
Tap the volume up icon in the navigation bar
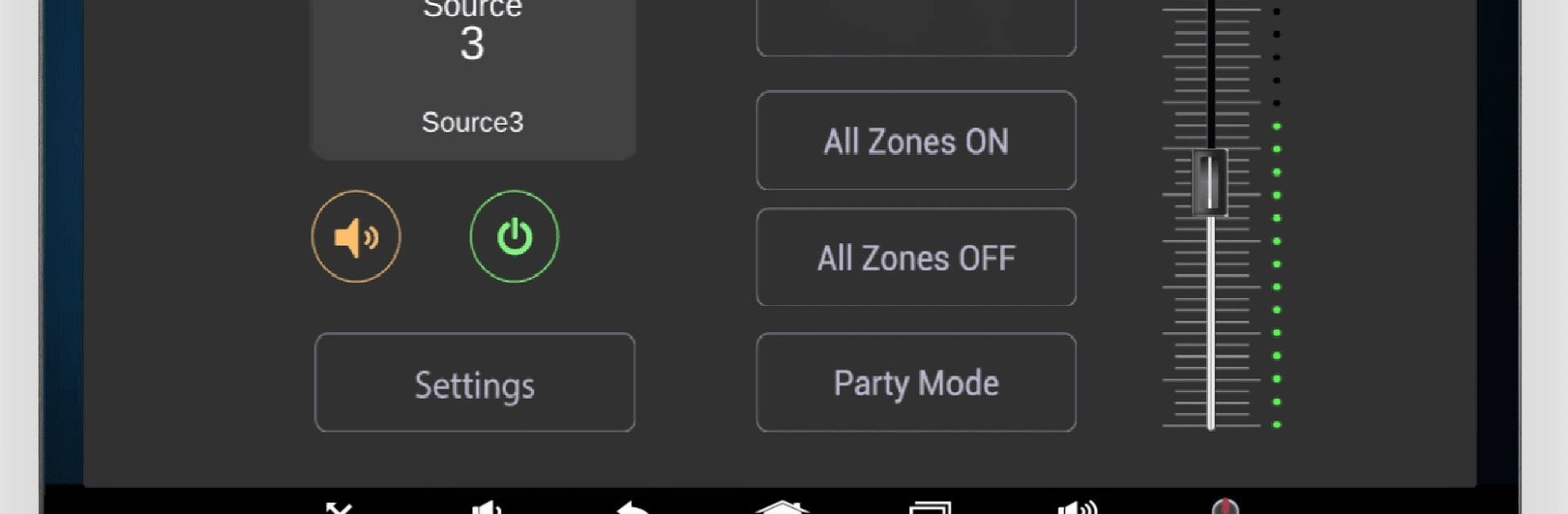[x=1077, y=507]
